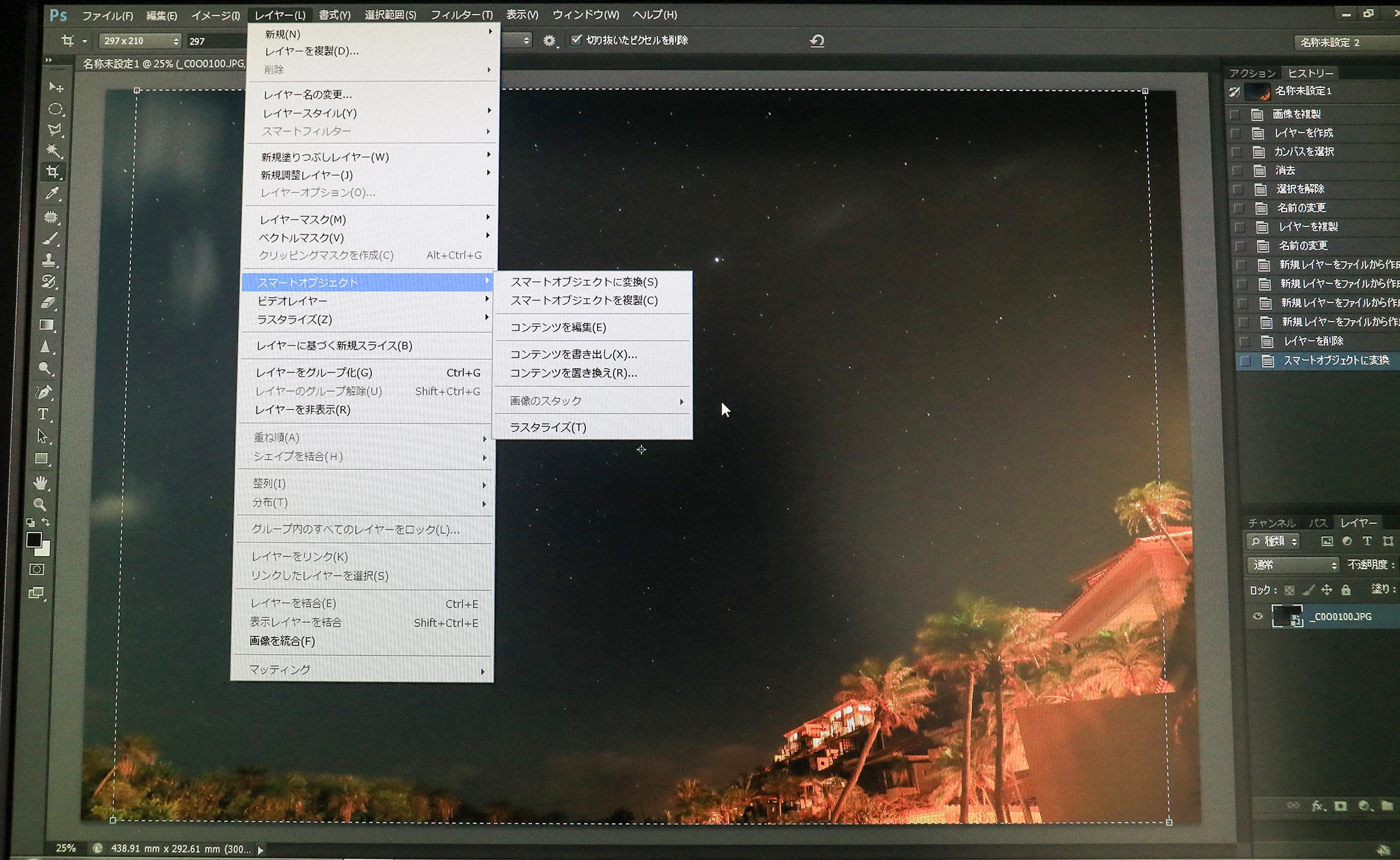1400x860 pixels.
Task: Select the Hand tool
Action: click(x=41, y=483)
